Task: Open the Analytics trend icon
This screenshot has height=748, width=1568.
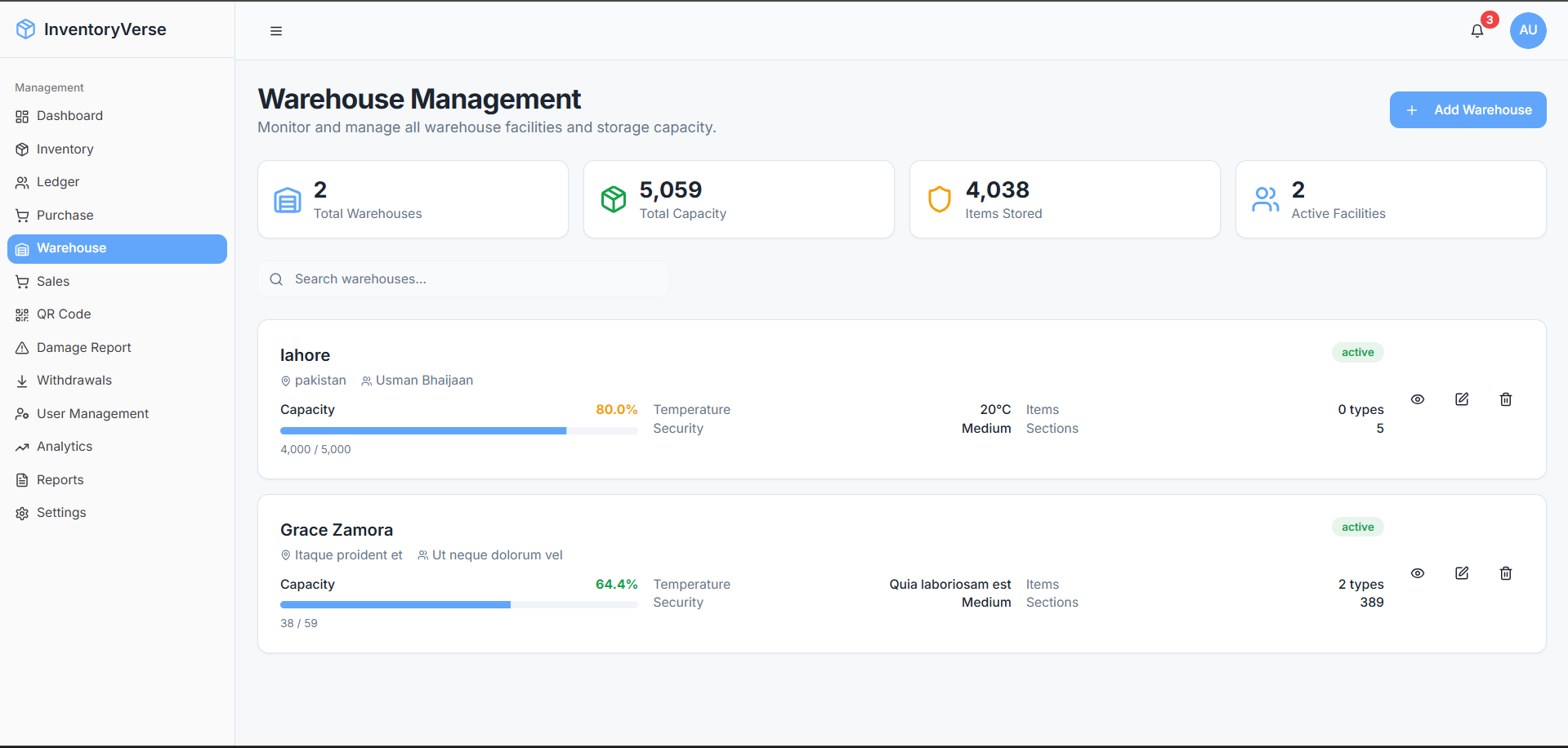Action: (x=21, y=446)
